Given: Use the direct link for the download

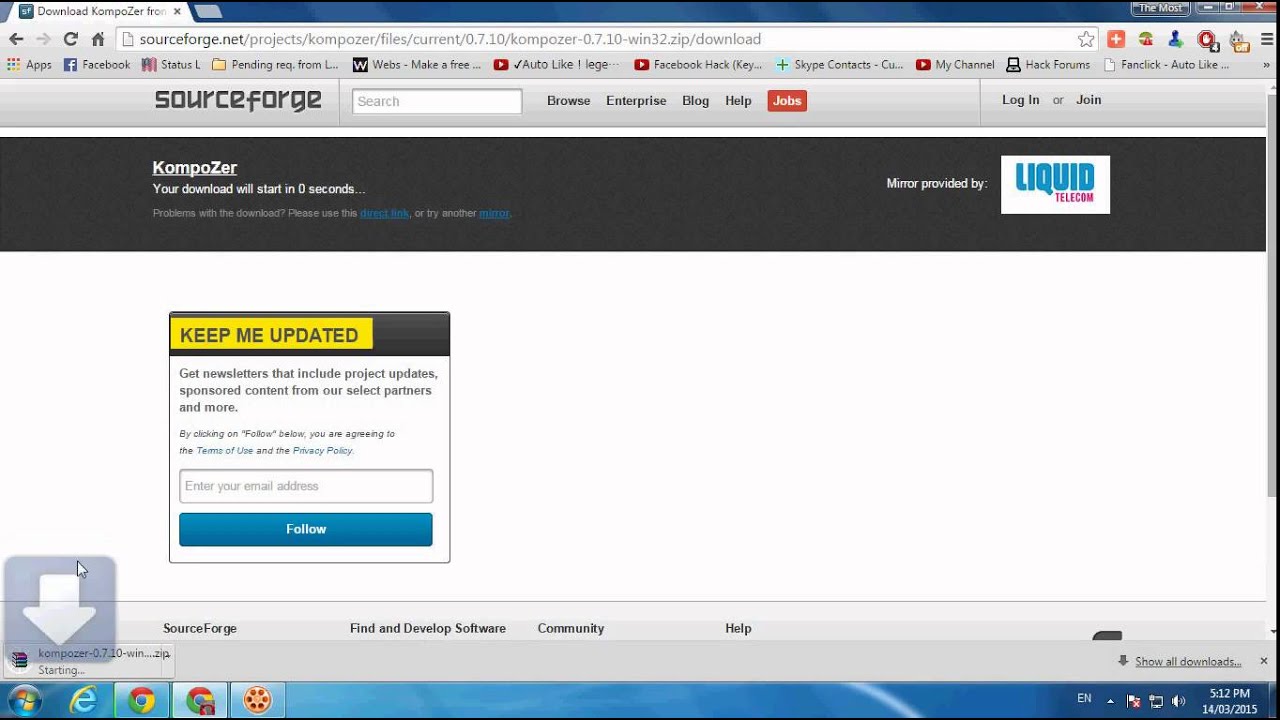Looking at the screenshot, I should tap(384, 213).
